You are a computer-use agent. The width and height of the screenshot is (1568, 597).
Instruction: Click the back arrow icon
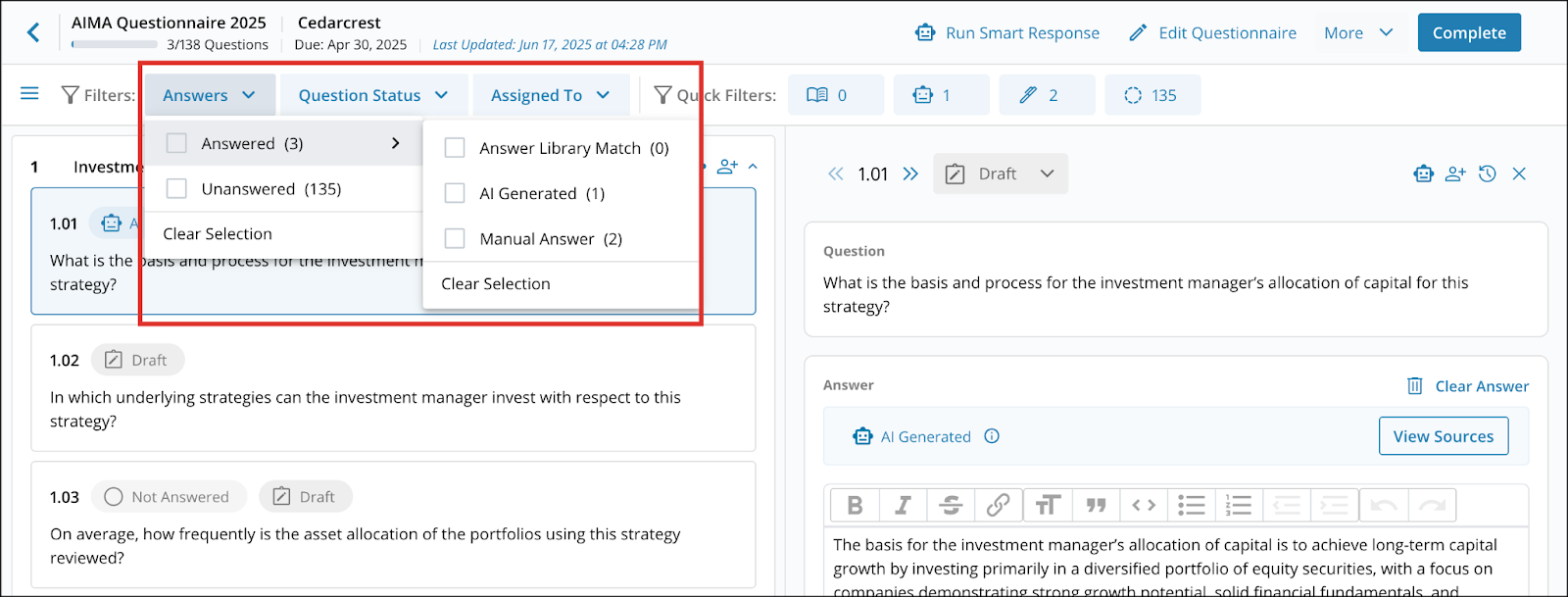click(33, 32)
